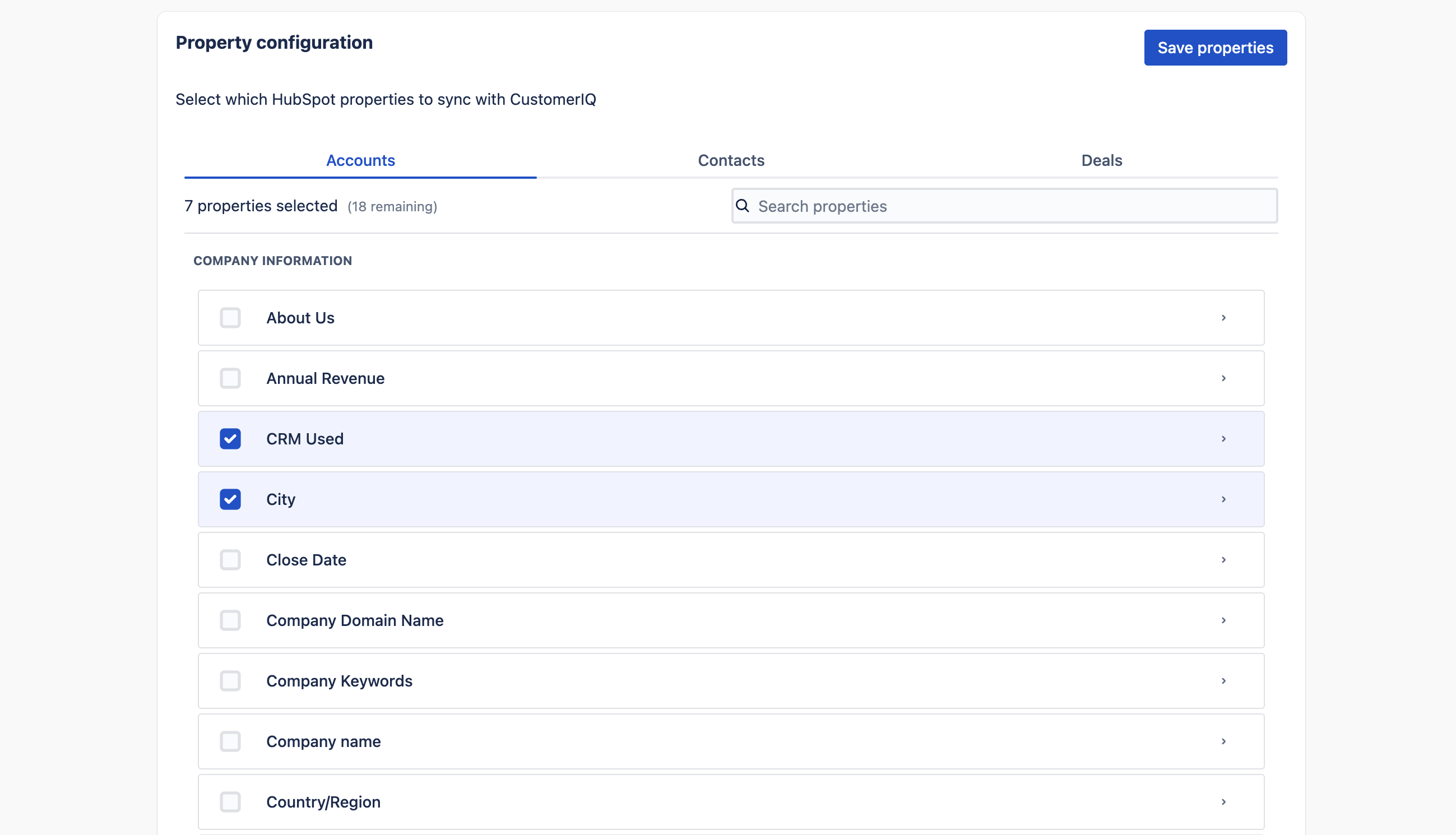
Task: Enable the Annual Revenue checkbox
Action: pyautogui.click(x=230, y=378)
